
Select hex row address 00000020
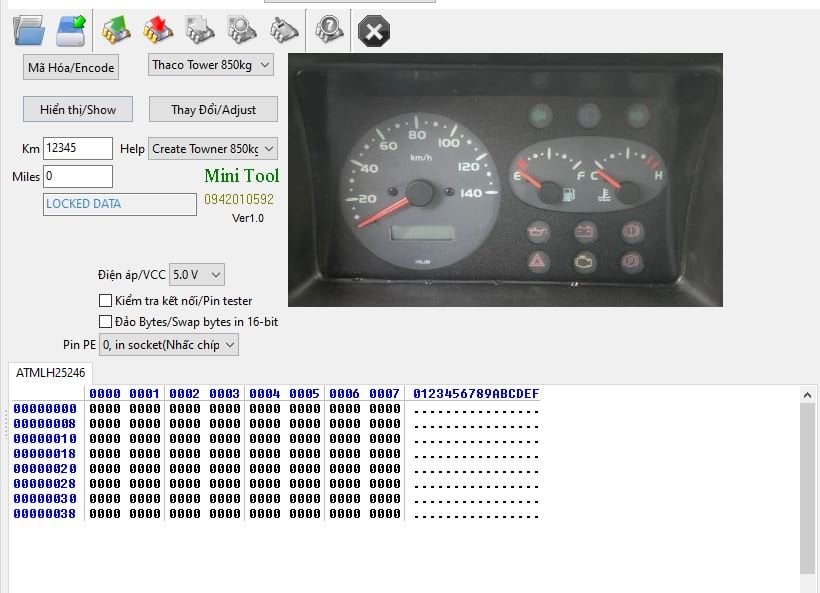[45, 469]
